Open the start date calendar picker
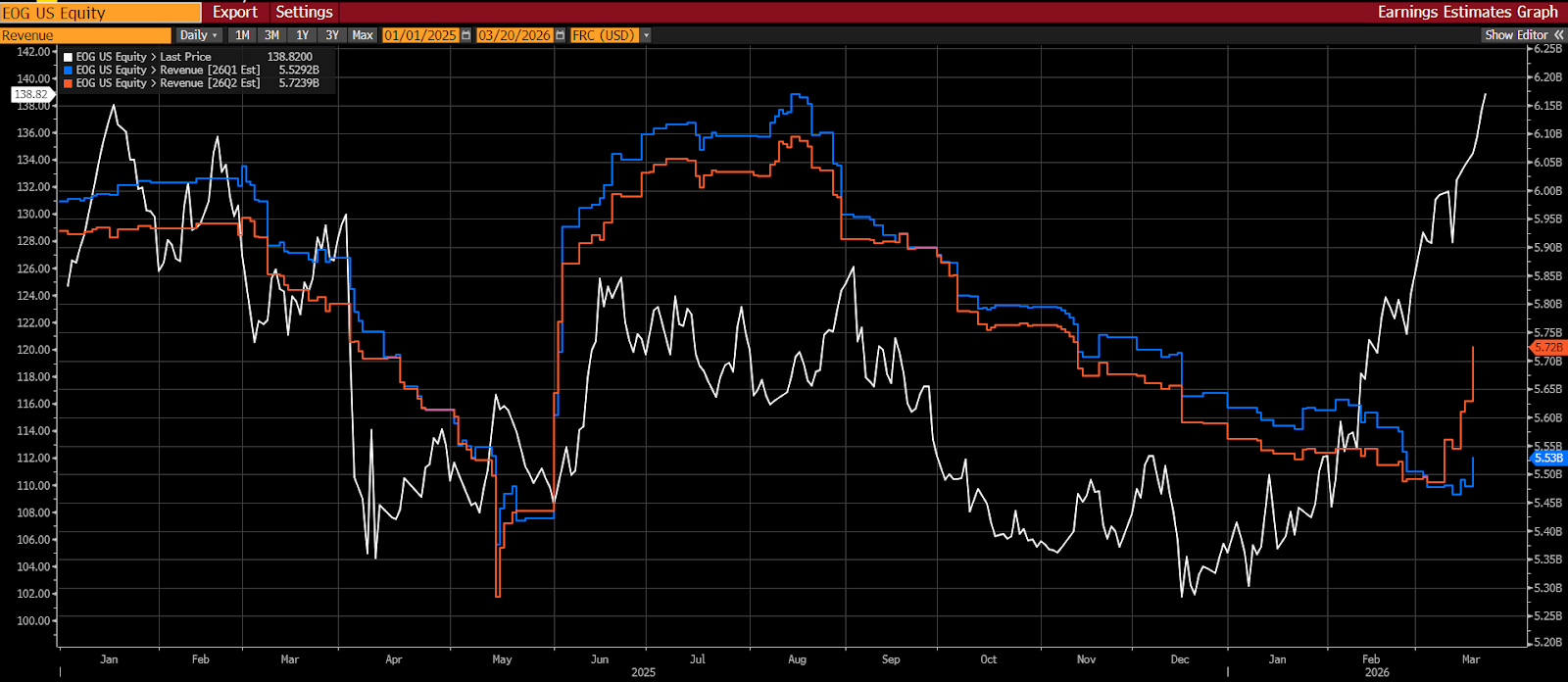The image size is (1568, 682). click(465, 35)
